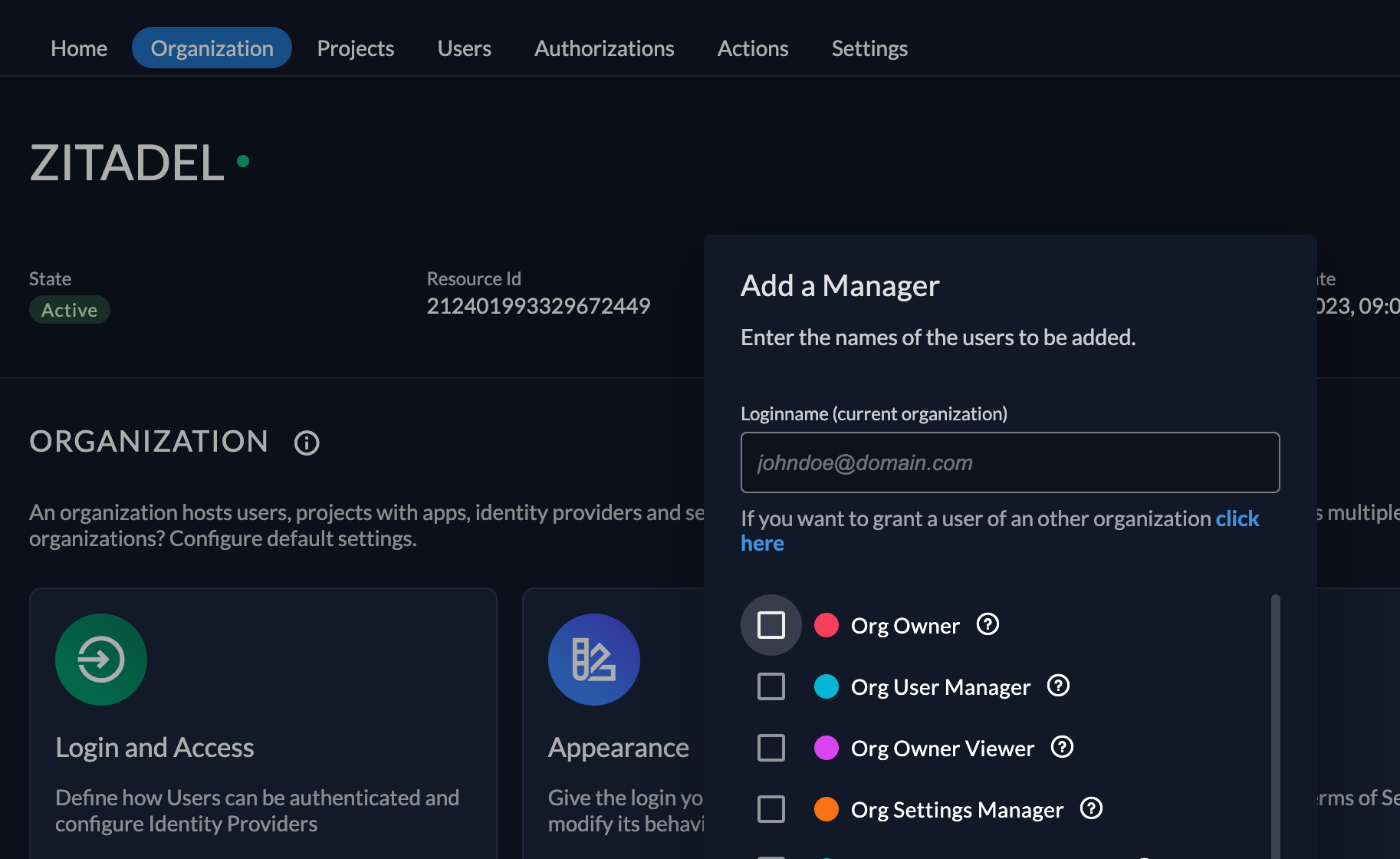Click the Appearance palette icon
1400x859 pixels.
pyautogui.click(x=594, y=660)
